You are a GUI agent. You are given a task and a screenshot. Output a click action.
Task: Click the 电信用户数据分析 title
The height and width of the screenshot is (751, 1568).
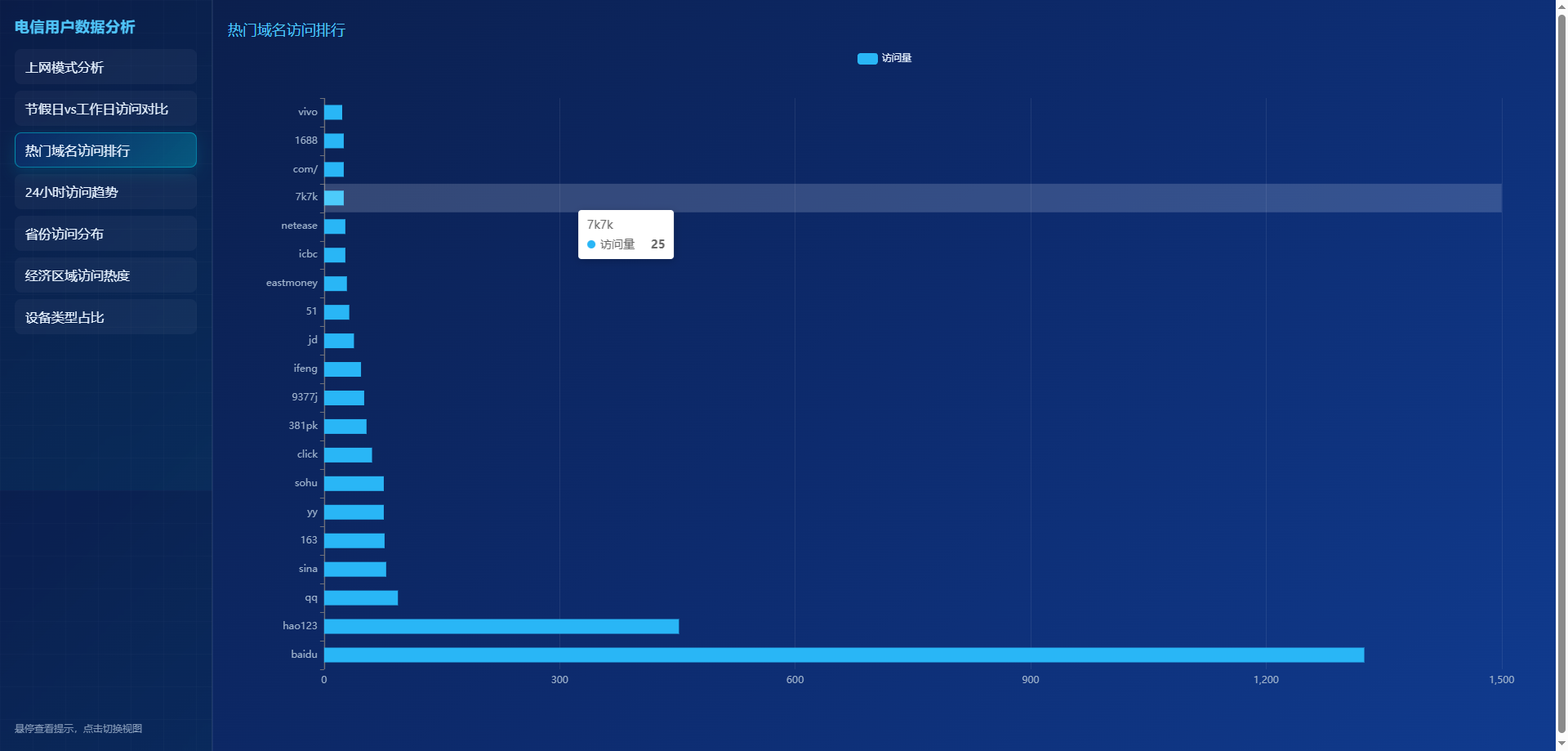coord(74,27)
